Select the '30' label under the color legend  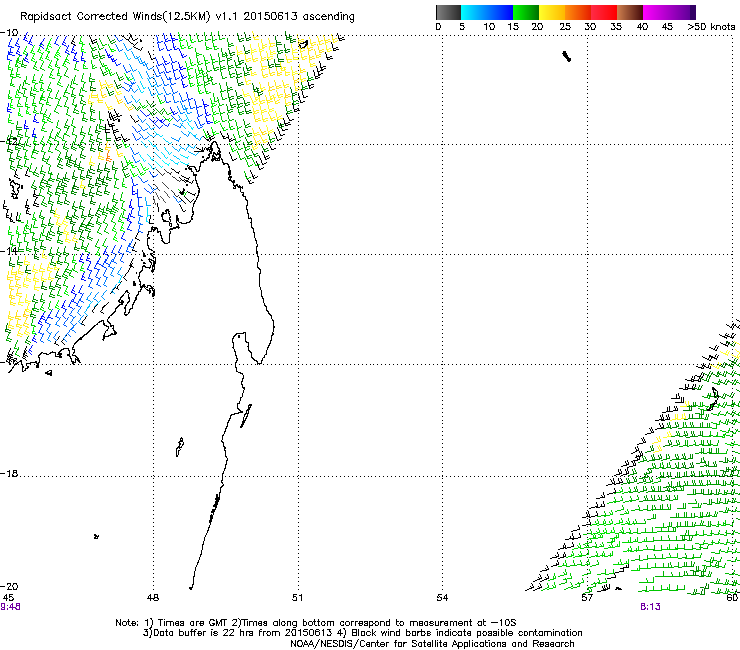590,27
